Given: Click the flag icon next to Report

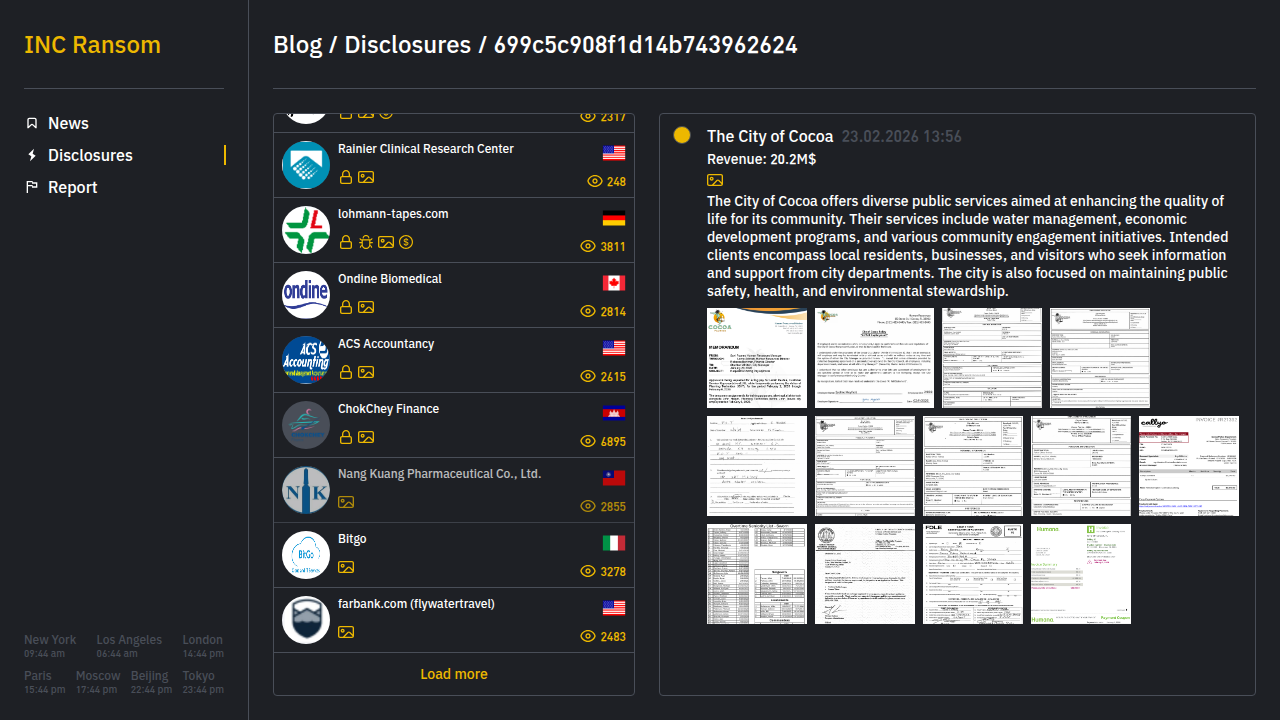Looking at the screenshot, I should [x=32, y=187].
